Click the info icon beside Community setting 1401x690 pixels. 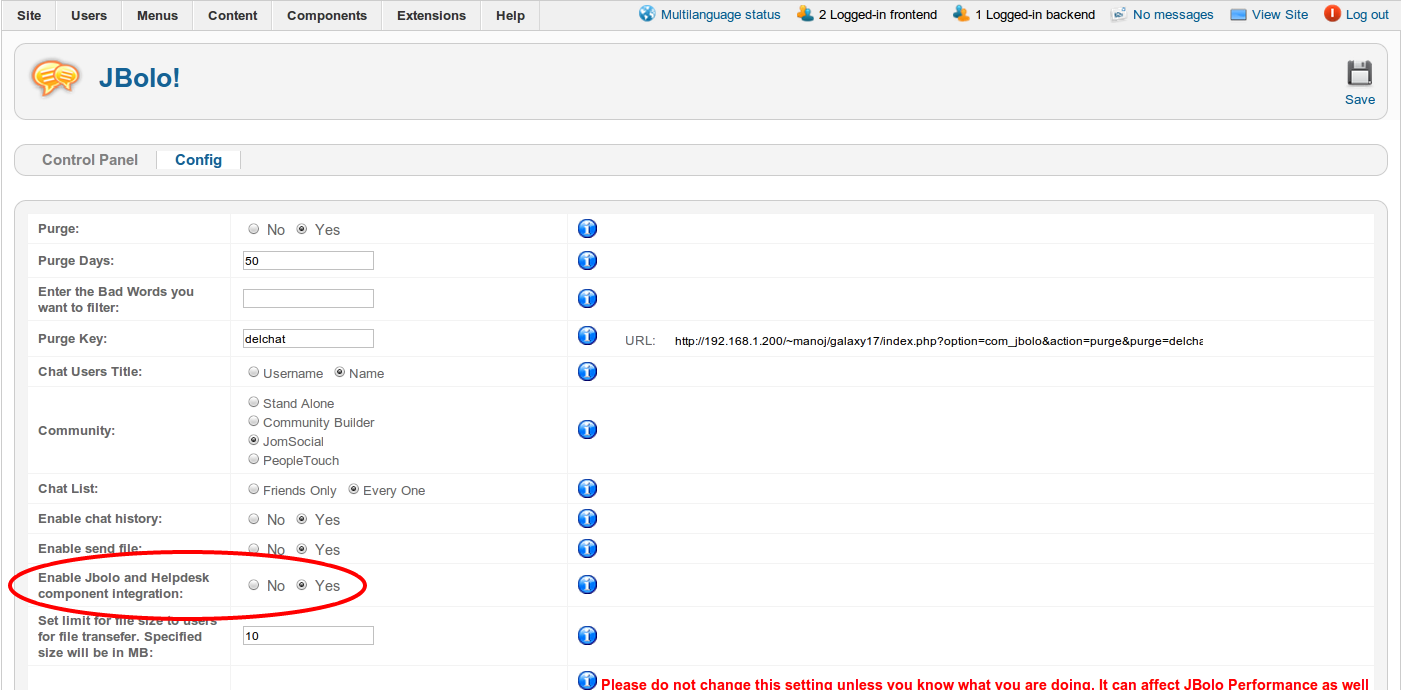(587, 430)
